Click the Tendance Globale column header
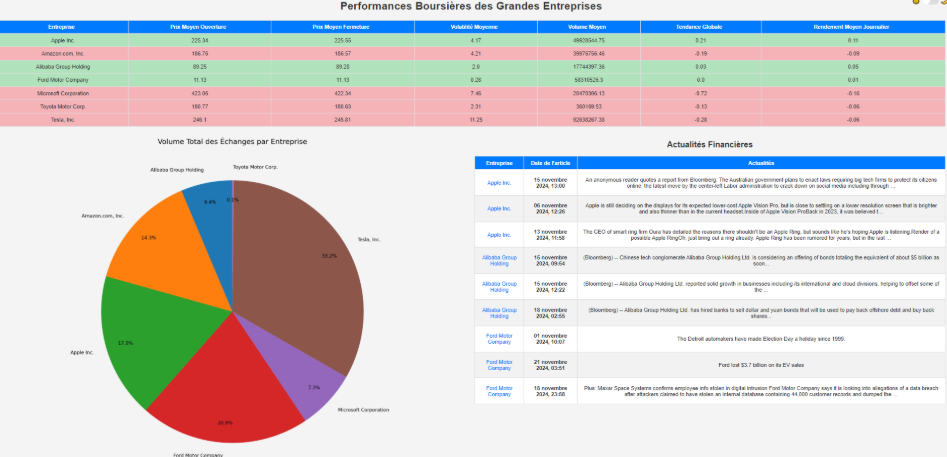The image size is (947, 457). click(x=701, y=27)
